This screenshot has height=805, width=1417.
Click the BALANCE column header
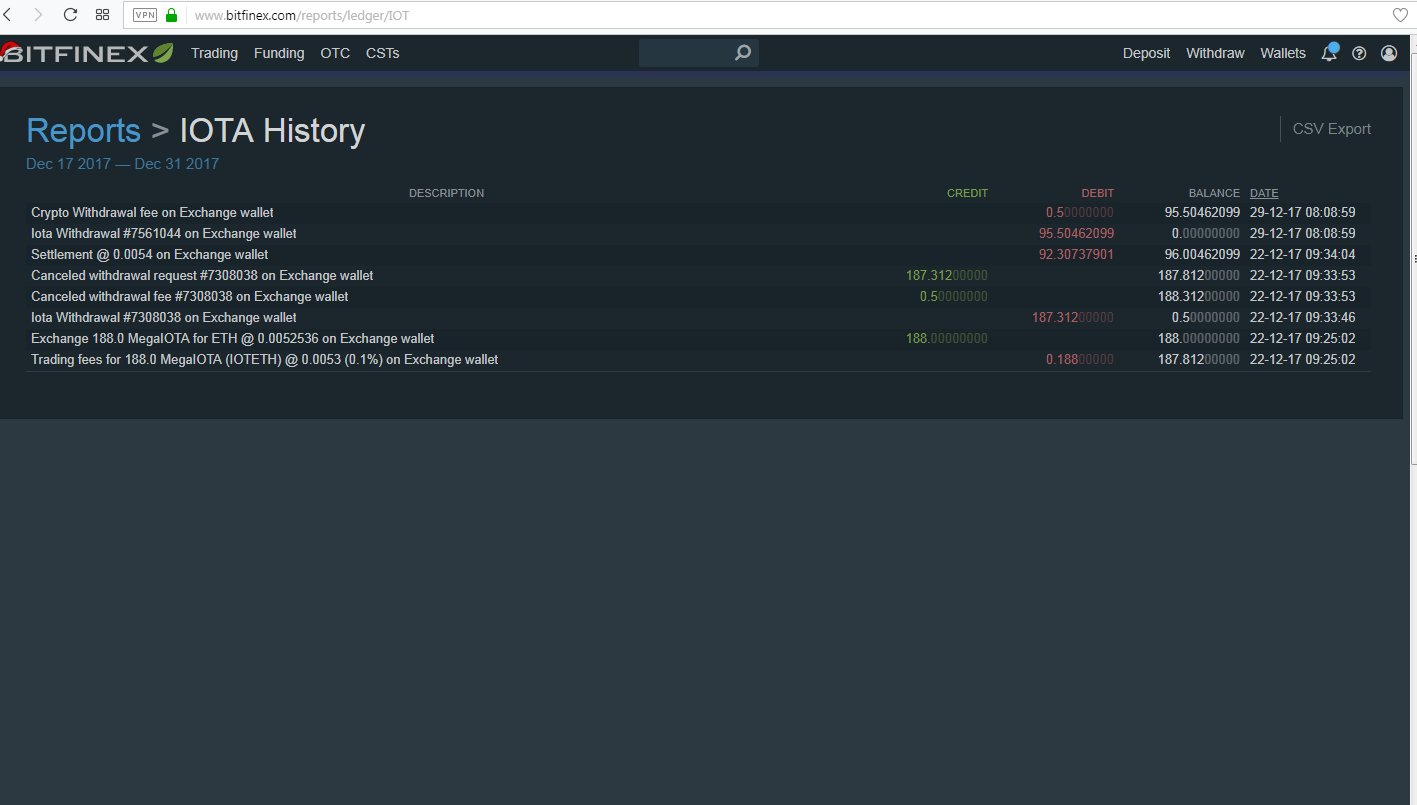(1214, 193)
